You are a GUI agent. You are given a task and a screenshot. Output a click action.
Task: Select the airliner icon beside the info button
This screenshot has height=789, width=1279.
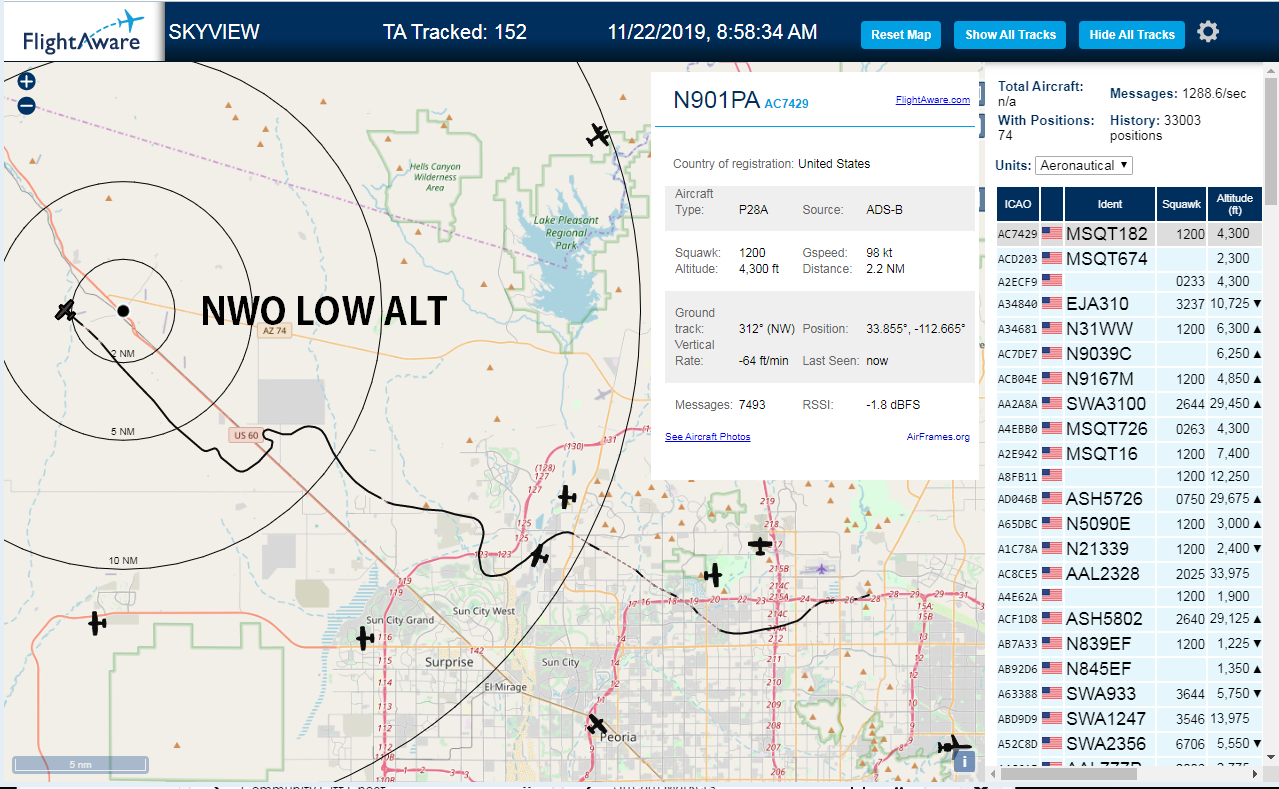[954, 745]
